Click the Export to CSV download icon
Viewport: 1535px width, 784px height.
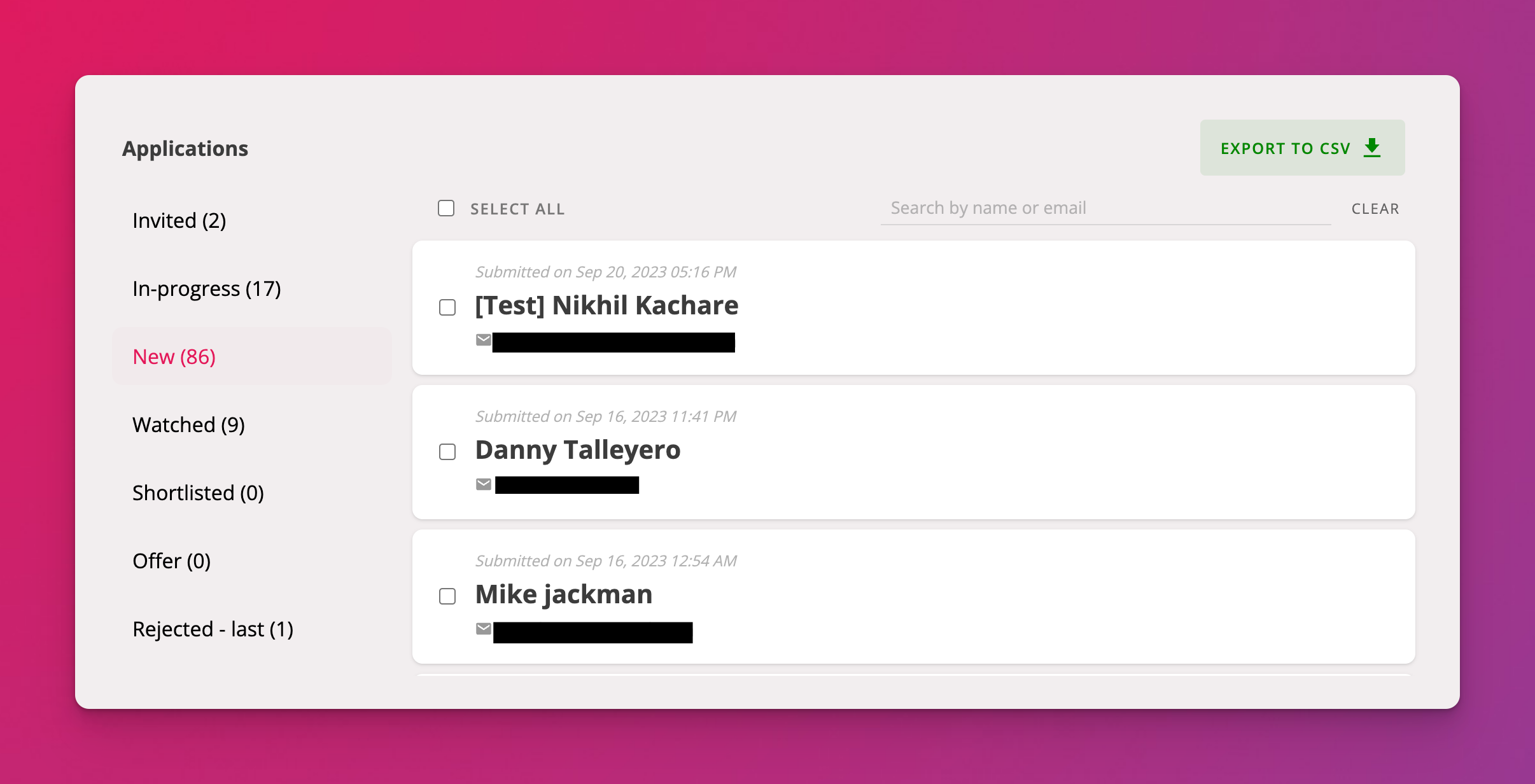pyautogui.click(x=1372, y=148)
